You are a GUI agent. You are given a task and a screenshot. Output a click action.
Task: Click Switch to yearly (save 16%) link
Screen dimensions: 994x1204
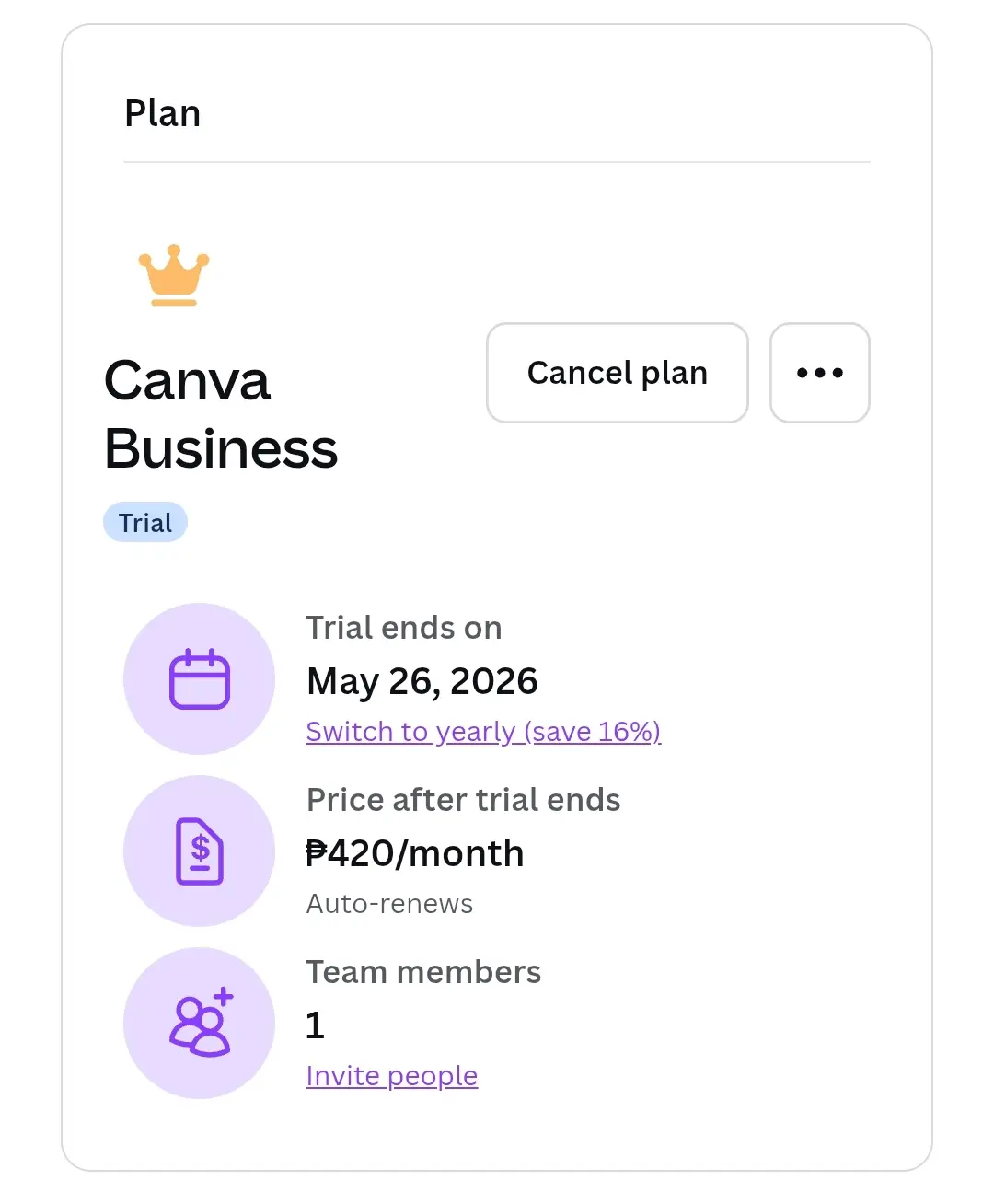tap(483, 732)
